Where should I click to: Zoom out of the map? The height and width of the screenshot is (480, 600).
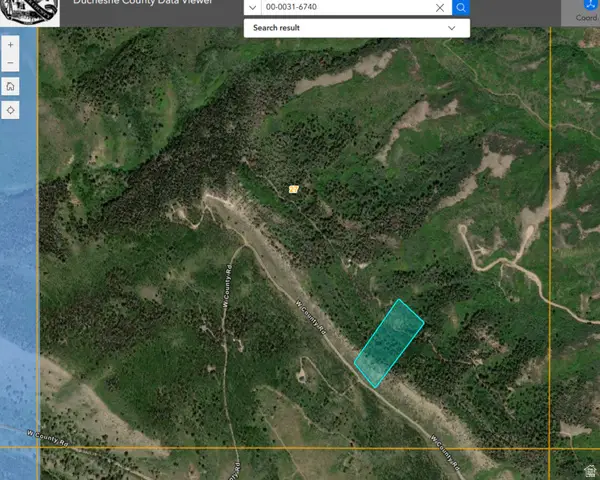(x=10, y=62)
